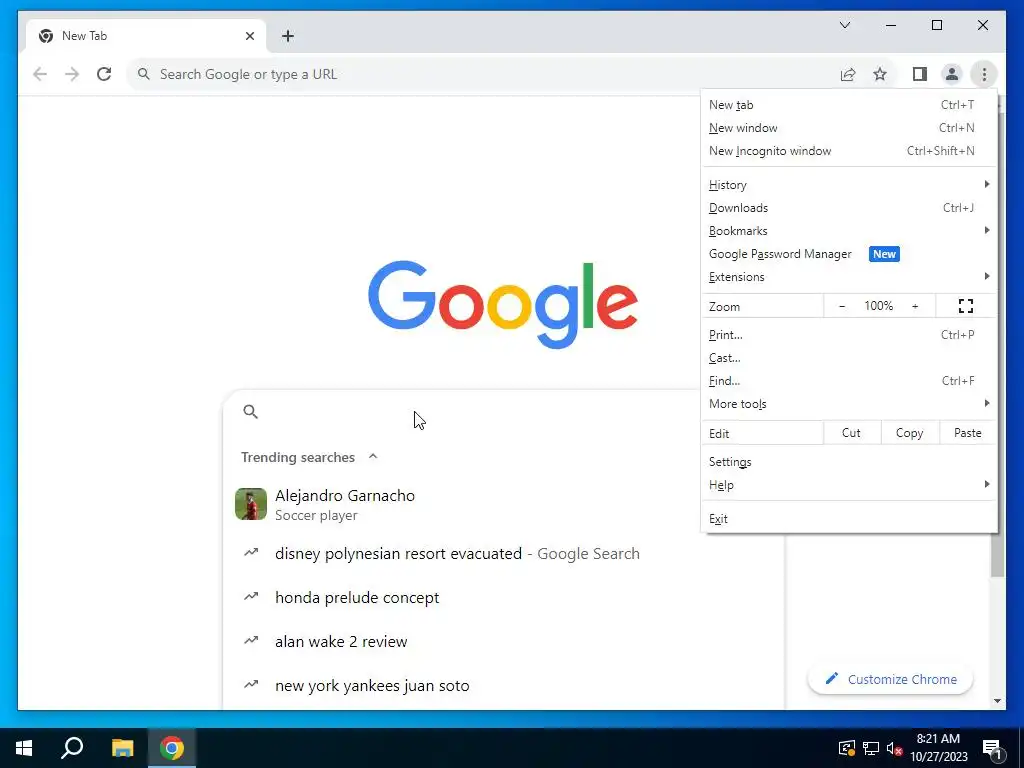This screenshot has width=1024, height=768.
Task: Click the Cut button in Edit row
Action: 851,433
